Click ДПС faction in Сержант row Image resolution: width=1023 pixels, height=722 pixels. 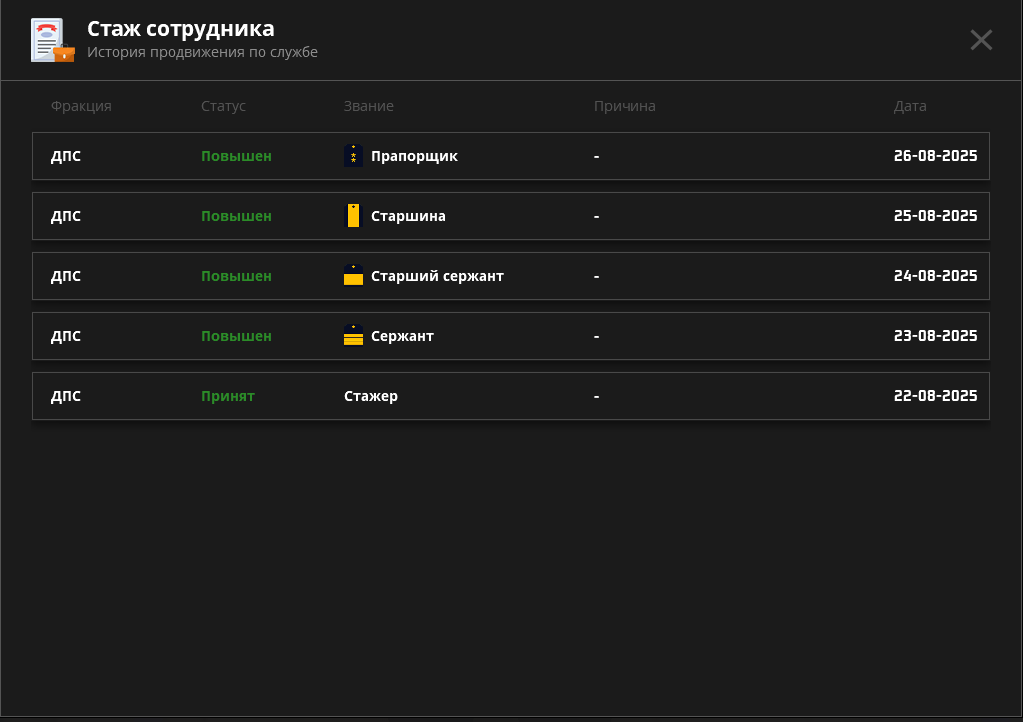(x=66, y=337)
